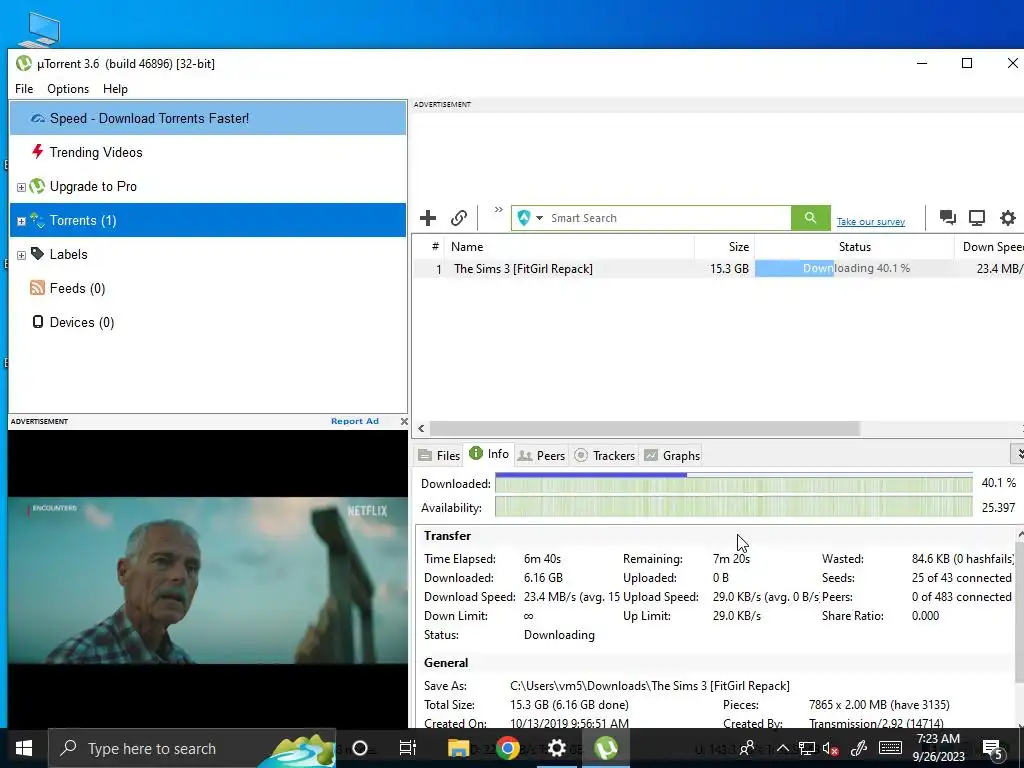Screen dimensions: 1024x768
Task: Open Task View on the taskbar
Action: click(x=408, y=748)
